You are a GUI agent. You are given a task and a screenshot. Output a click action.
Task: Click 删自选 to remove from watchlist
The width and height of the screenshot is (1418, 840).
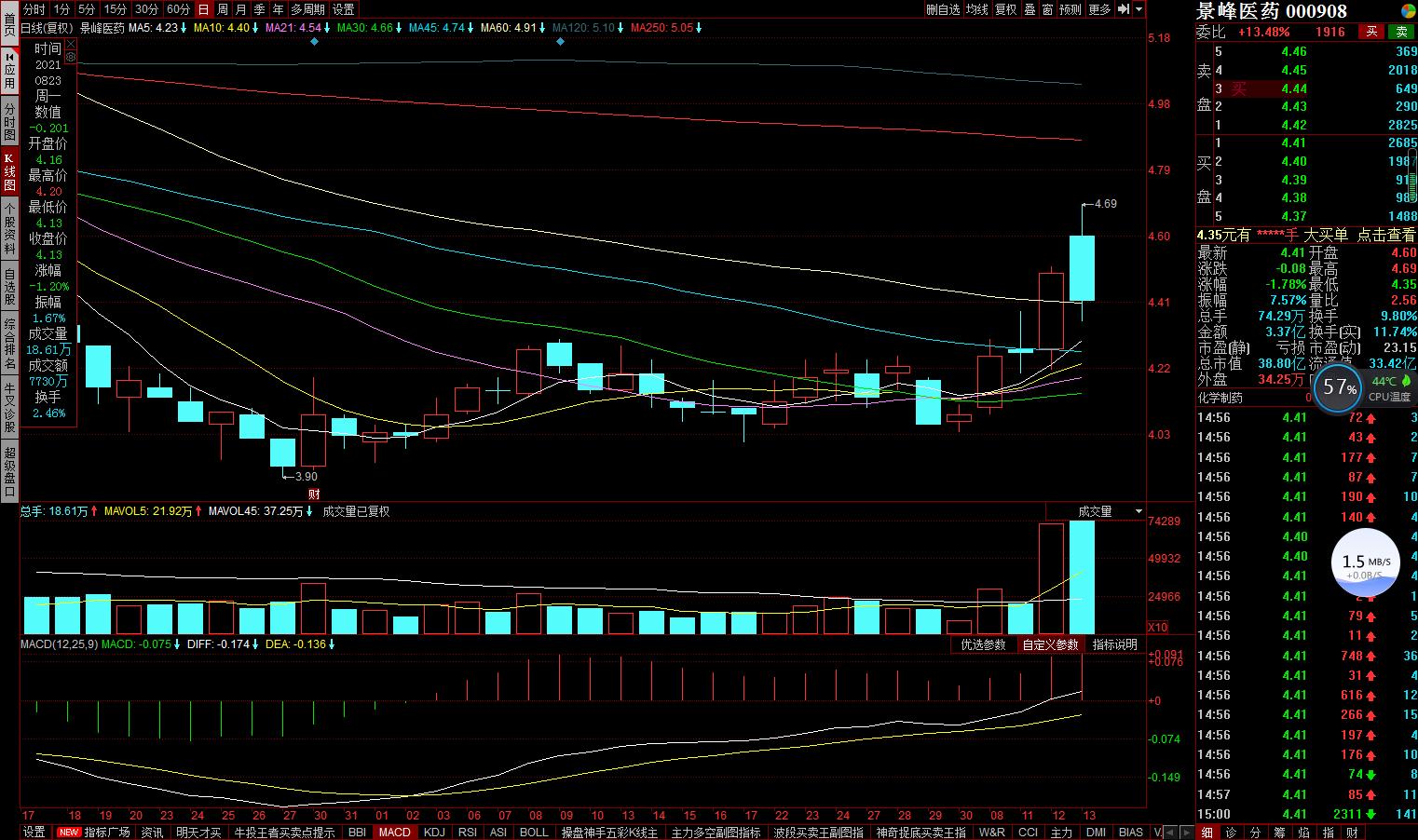pyautogui.click(x=943, y=9)
